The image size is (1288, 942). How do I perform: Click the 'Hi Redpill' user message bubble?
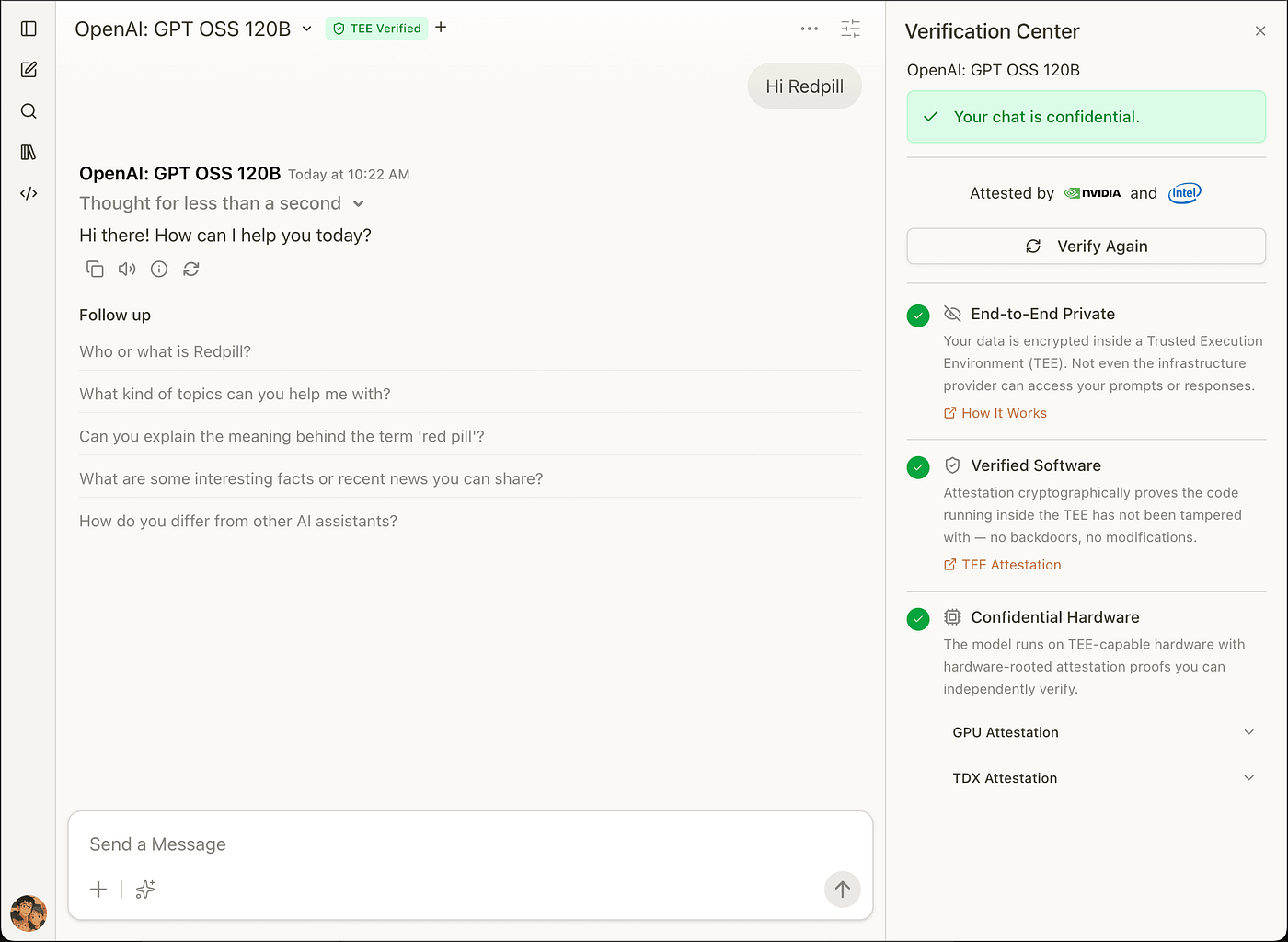(x=805, y=86)
